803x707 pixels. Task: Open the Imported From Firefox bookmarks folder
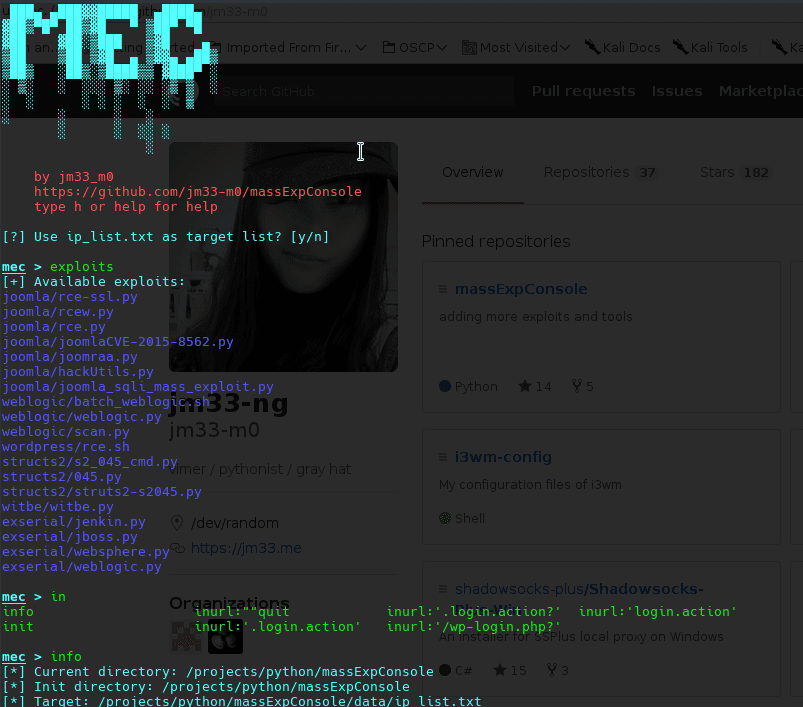pyautogui.click(x=289, y=48)
